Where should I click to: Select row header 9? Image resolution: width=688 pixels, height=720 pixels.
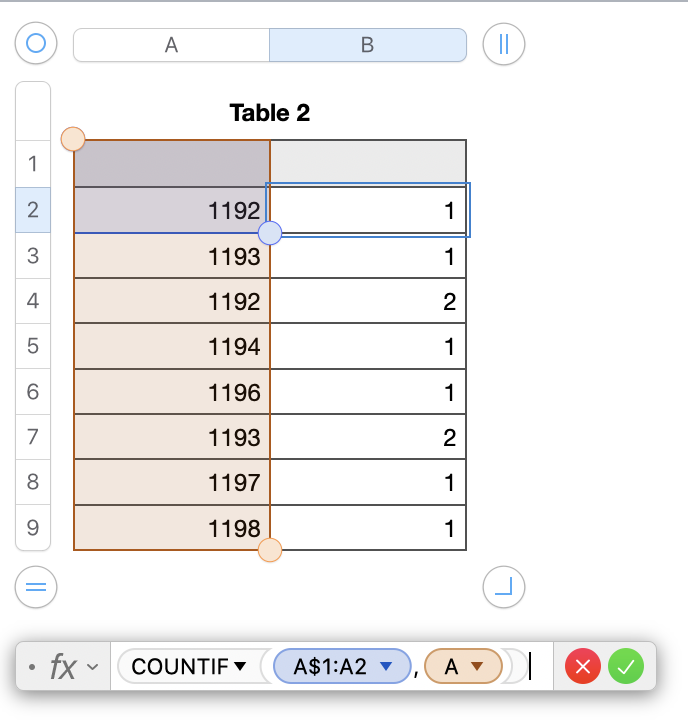tap(33, 527)
